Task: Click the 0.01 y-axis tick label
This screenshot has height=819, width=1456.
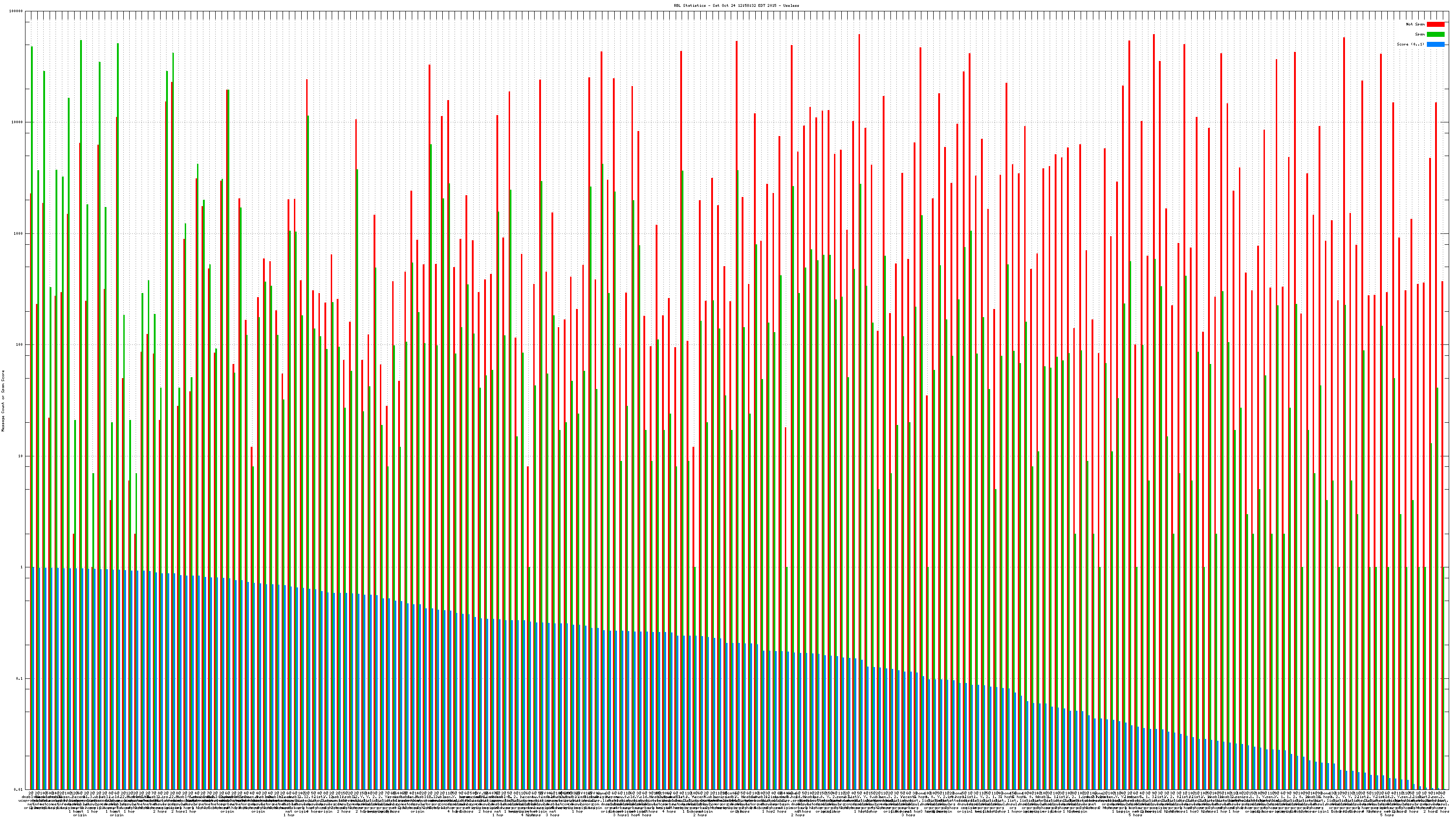Action: (19, 789)
